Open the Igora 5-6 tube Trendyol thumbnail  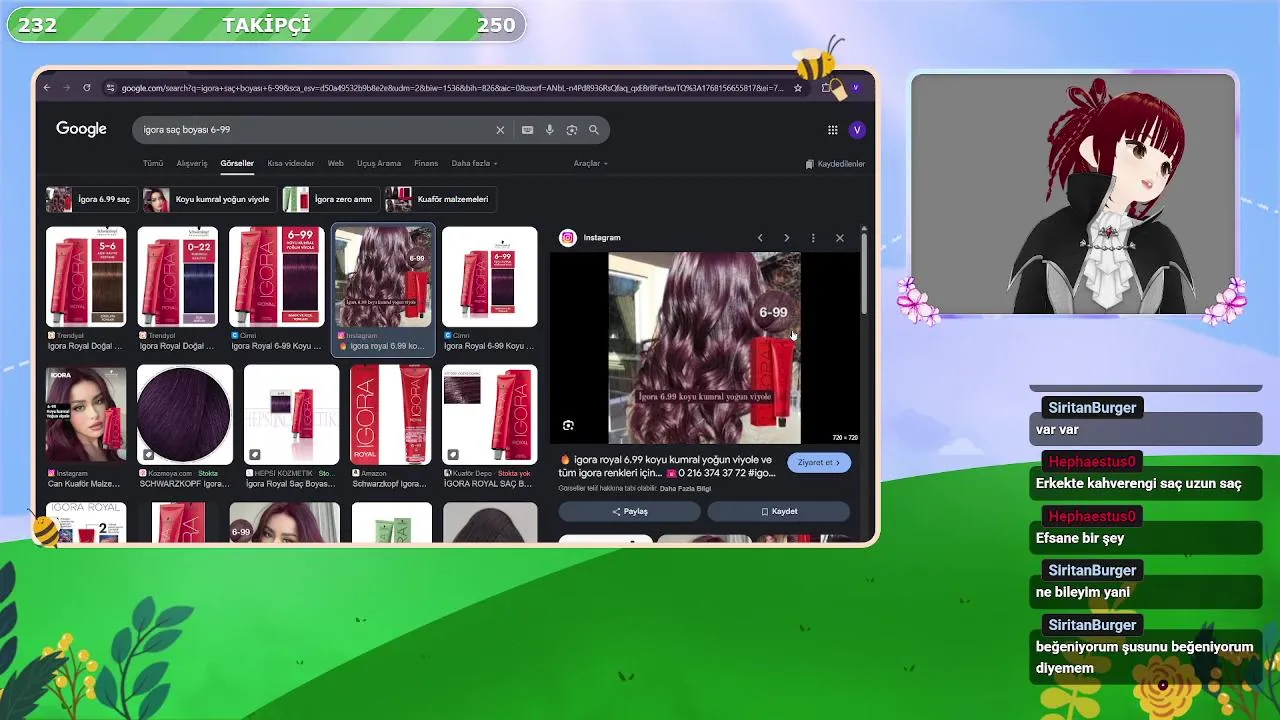point(86,277)
